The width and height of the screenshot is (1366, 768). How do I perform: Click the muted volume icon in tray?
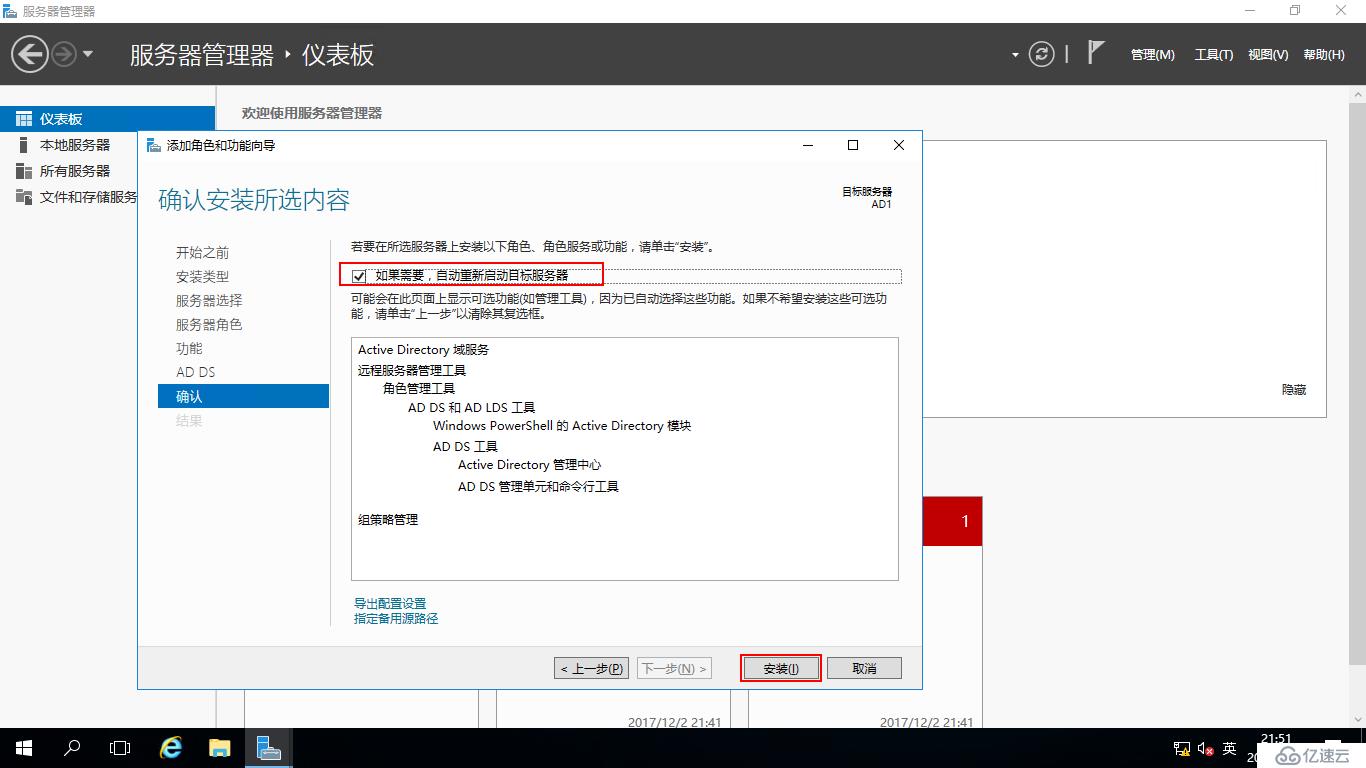click(x=1205, y=748)
